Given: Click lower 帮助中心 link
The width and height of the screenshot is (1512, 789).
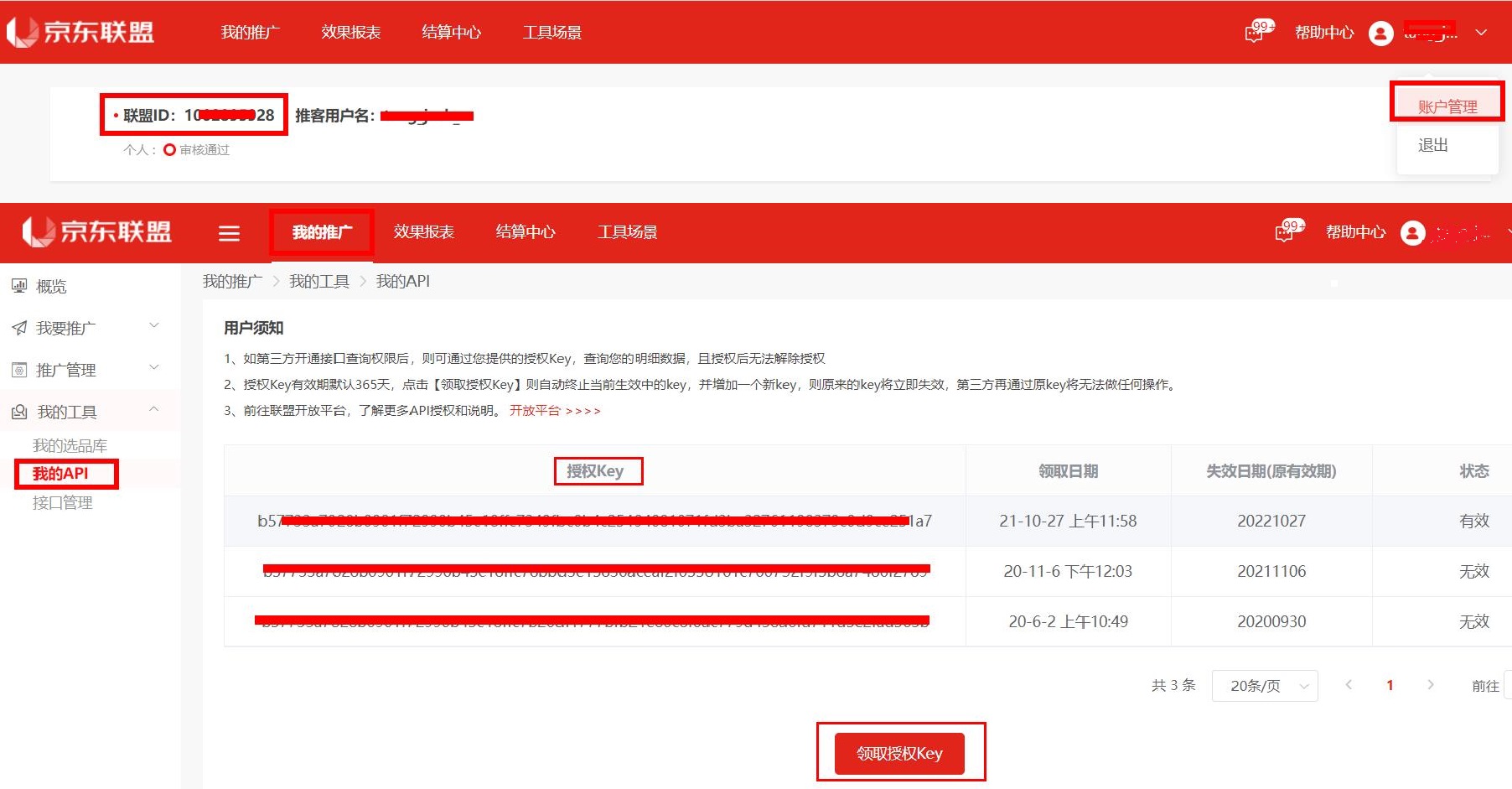Looking at the screenshot, I should click(x=1355, y=232).
